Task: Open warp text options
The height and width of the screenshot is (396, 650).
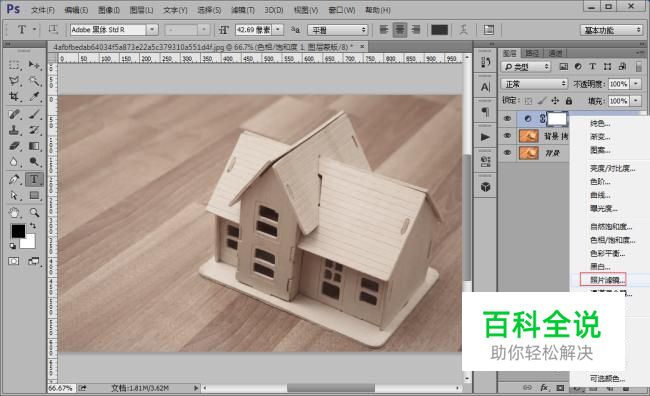Action: [x=463, y=30]
